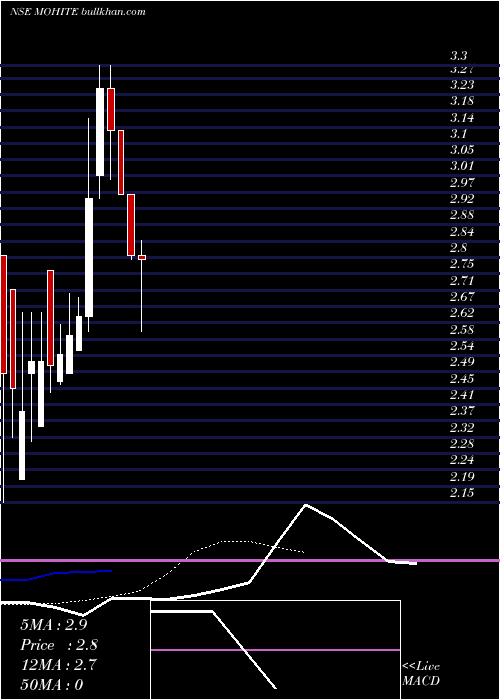Click the 2.8 price axis label
The height and width of the screenshot is (700, 500).
pyautogui.click(x=458, y=248)
